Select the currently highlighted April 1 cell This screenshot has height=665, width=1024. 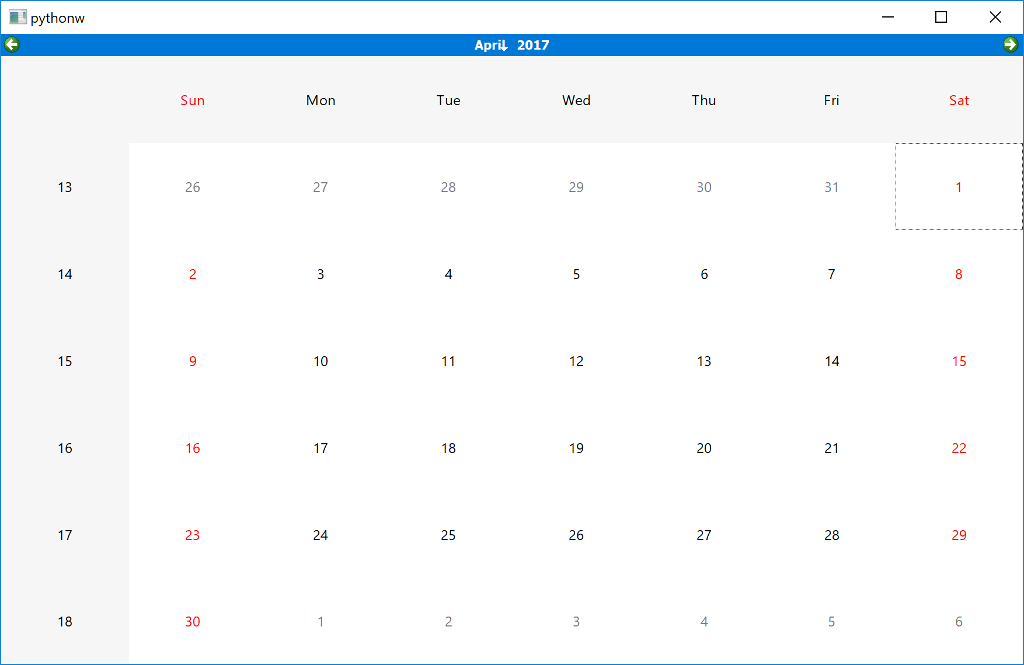(x=958, y=187)
